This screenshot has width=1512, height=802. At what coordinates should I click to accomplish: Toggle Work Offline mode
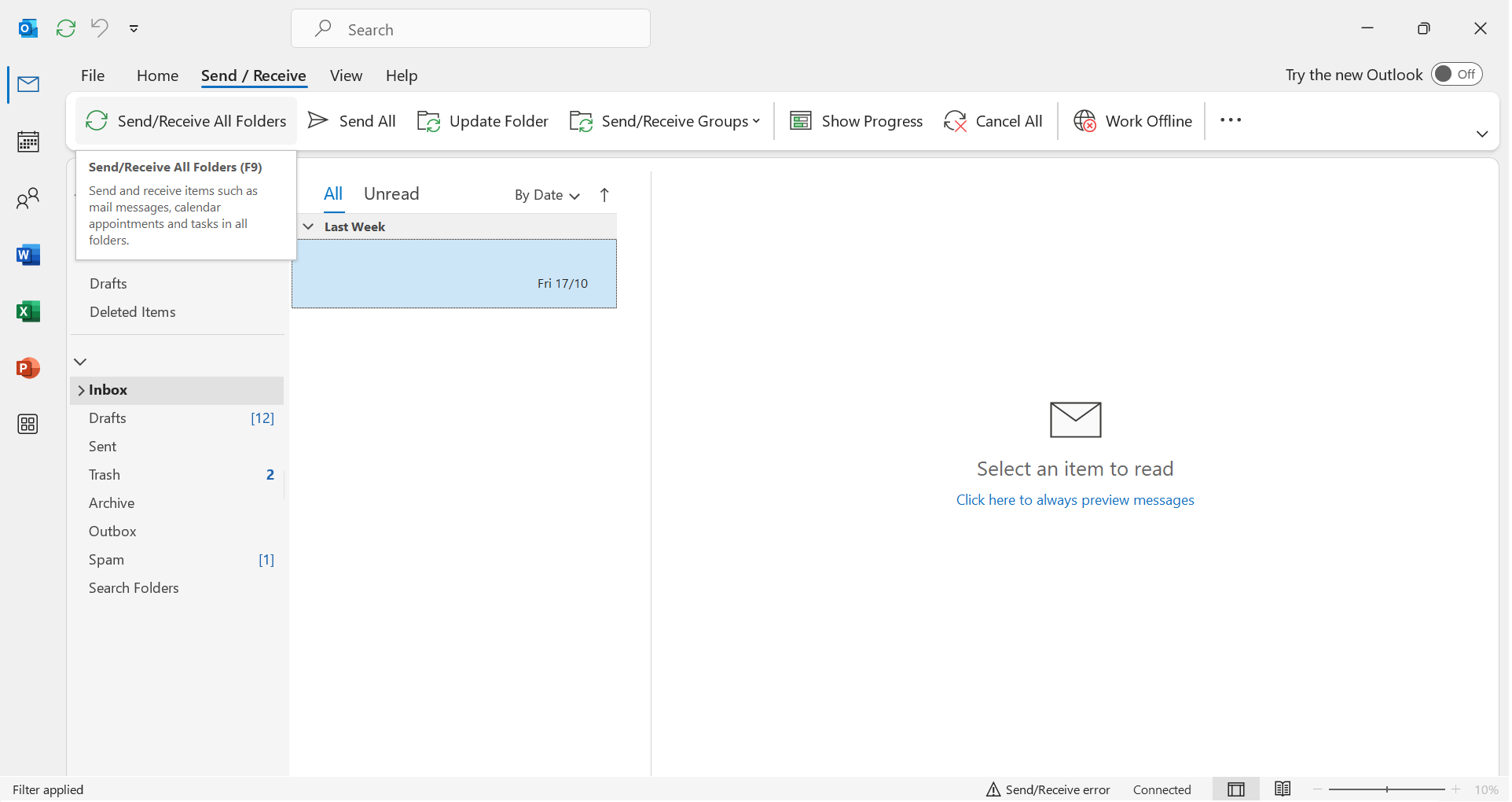coord(1132,121)
